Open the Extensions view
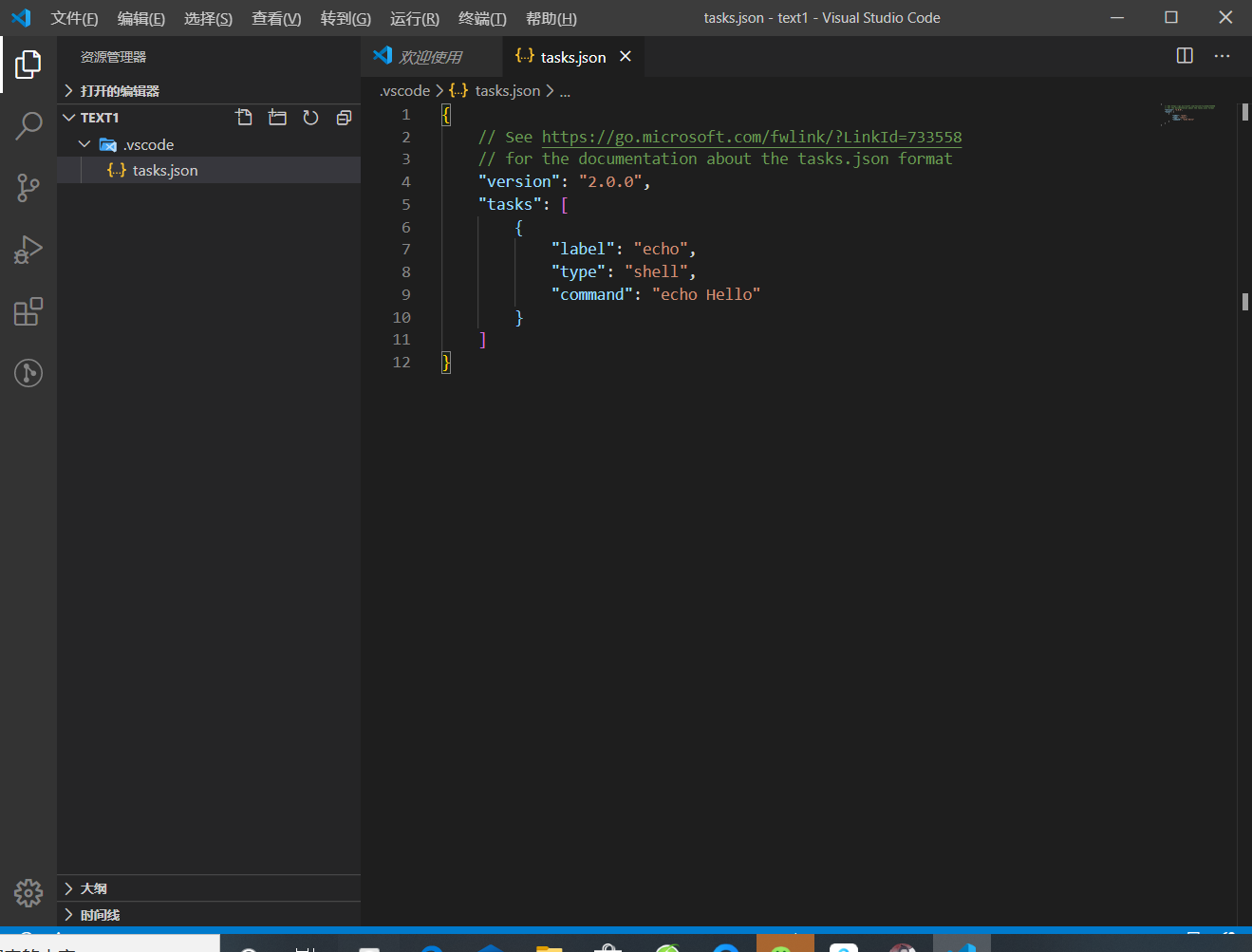 pyautogui.click(x=28, y=311)
